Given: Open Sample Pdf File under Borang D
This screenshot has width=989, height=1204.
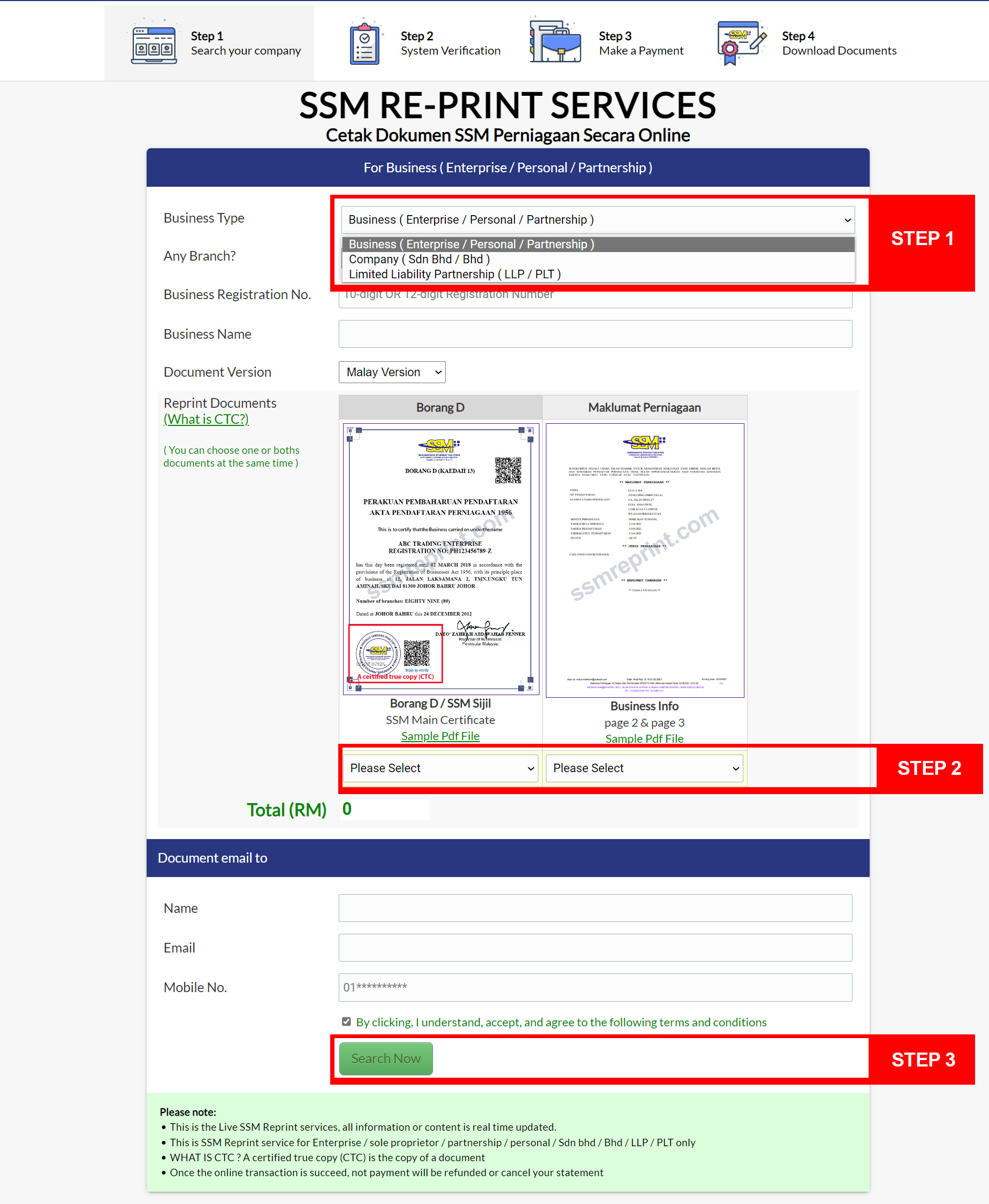Looking at the screenshot, I should pyautogui.click(x=440, y=736).
